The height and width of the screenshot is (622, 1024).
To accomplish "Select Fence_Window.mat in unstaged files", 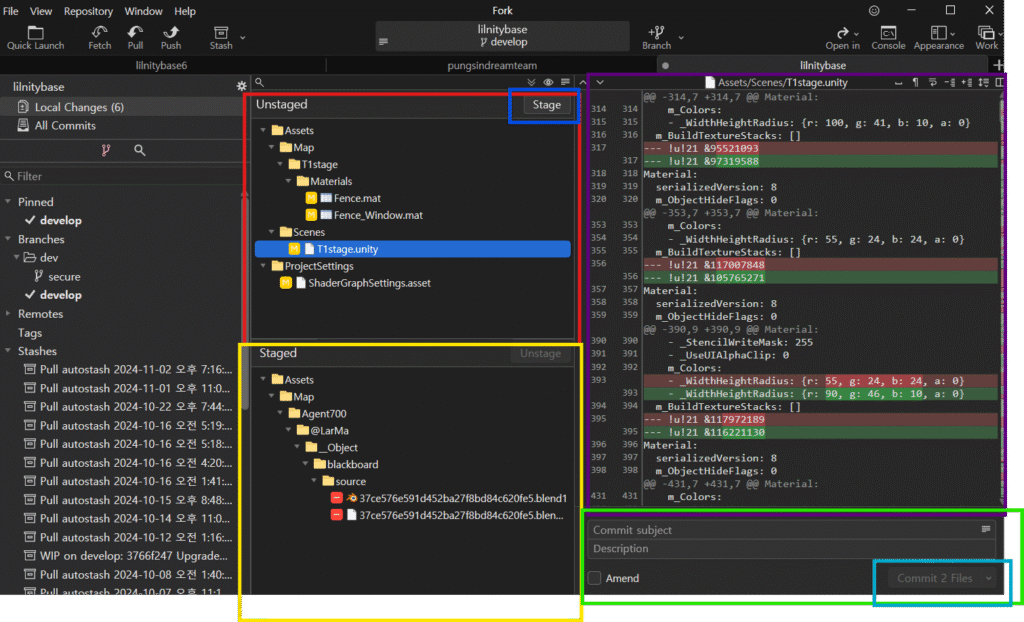I will click(x=378, y=215).
